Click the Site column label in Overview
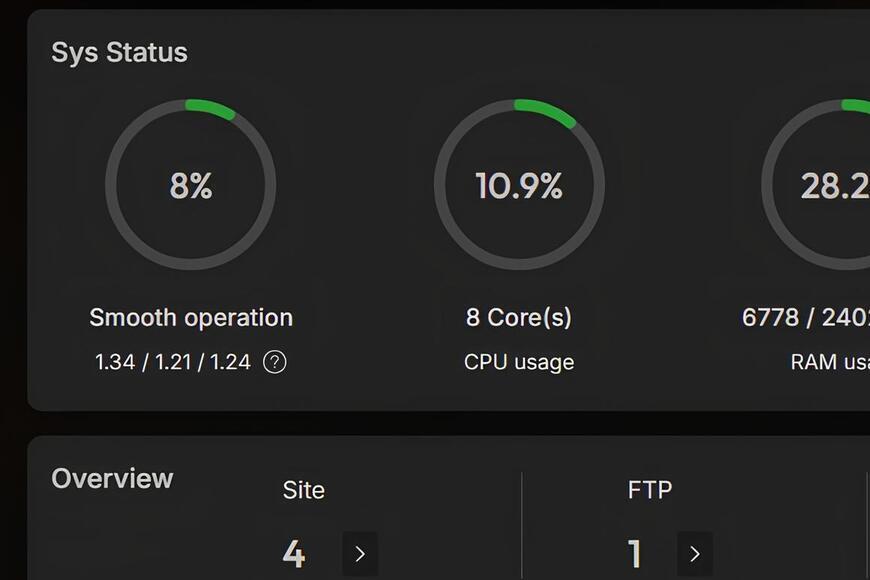 pos(304,490)
